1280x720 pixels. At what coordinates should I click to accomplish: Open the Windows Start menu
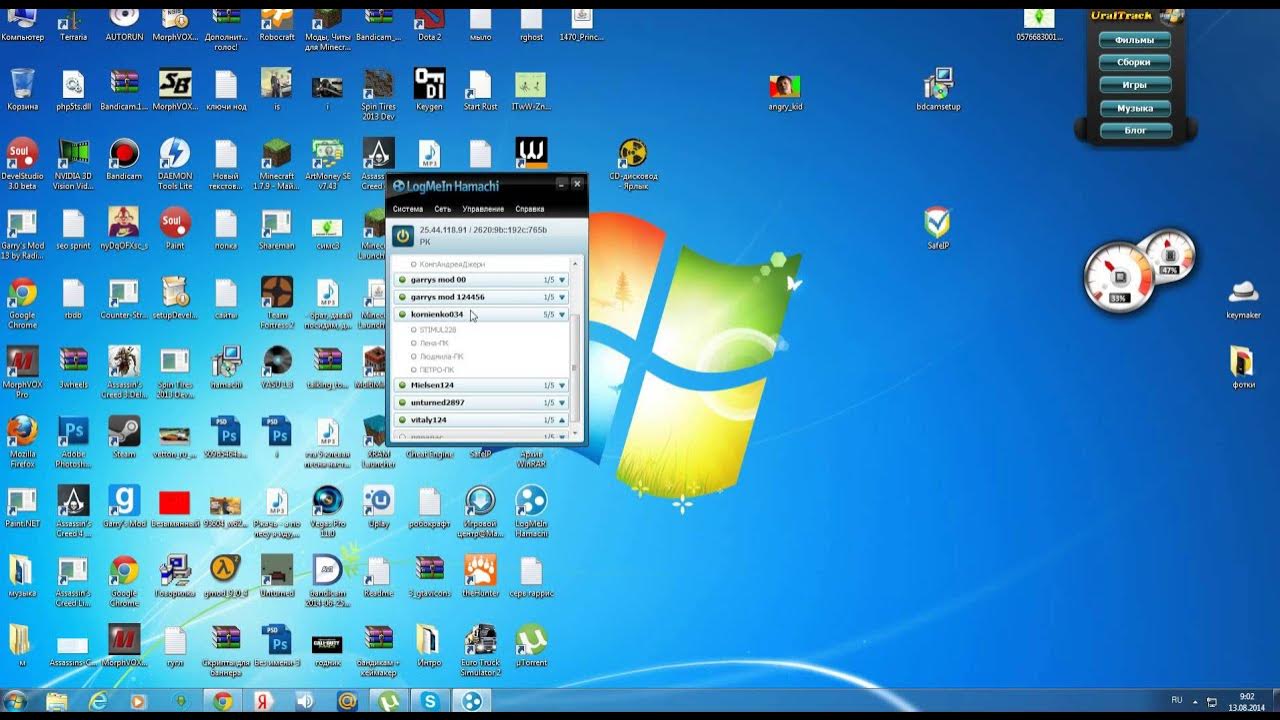[15, 701]
